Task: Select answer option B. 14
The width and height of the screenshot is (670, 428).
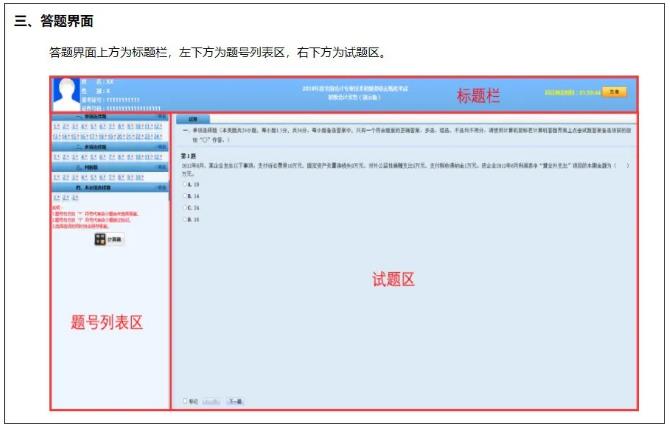Action: point(184,196)
